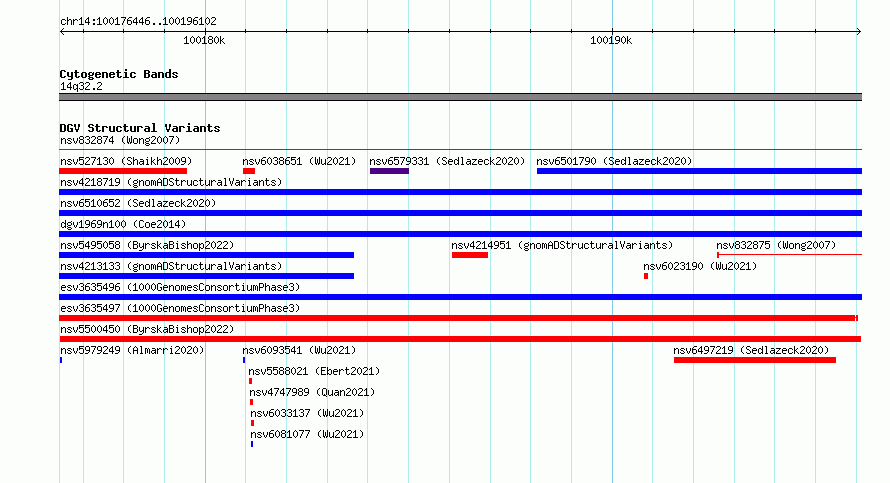Click the nsv5588021 (Ebert2021) label

[x=314, y=371]
